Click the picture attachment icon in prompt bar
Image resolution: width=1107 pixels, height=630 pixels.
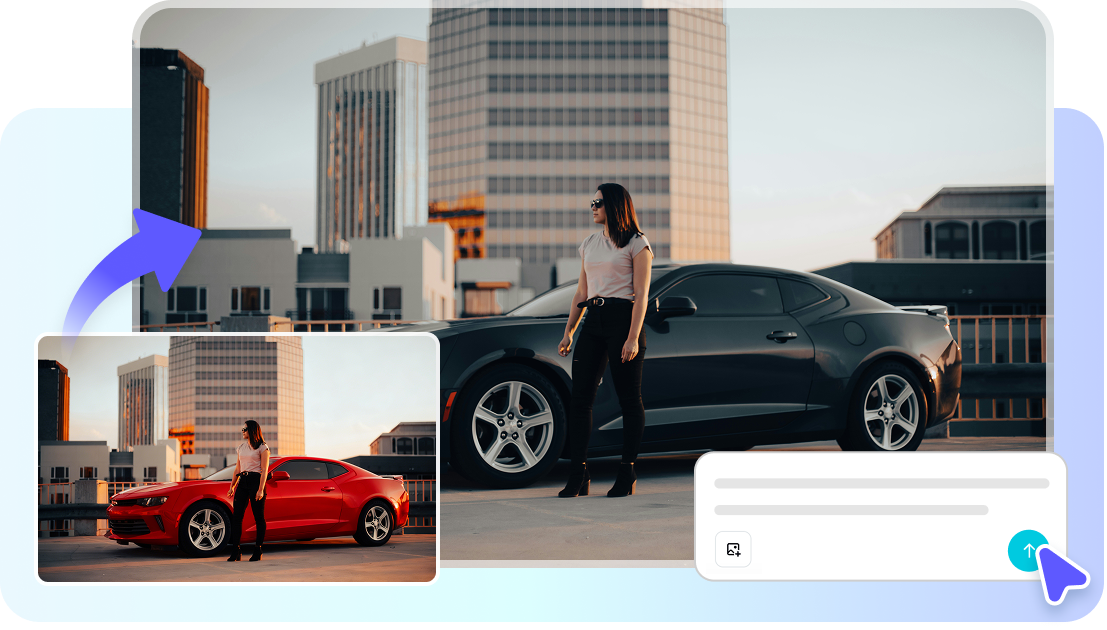point(733,549)
